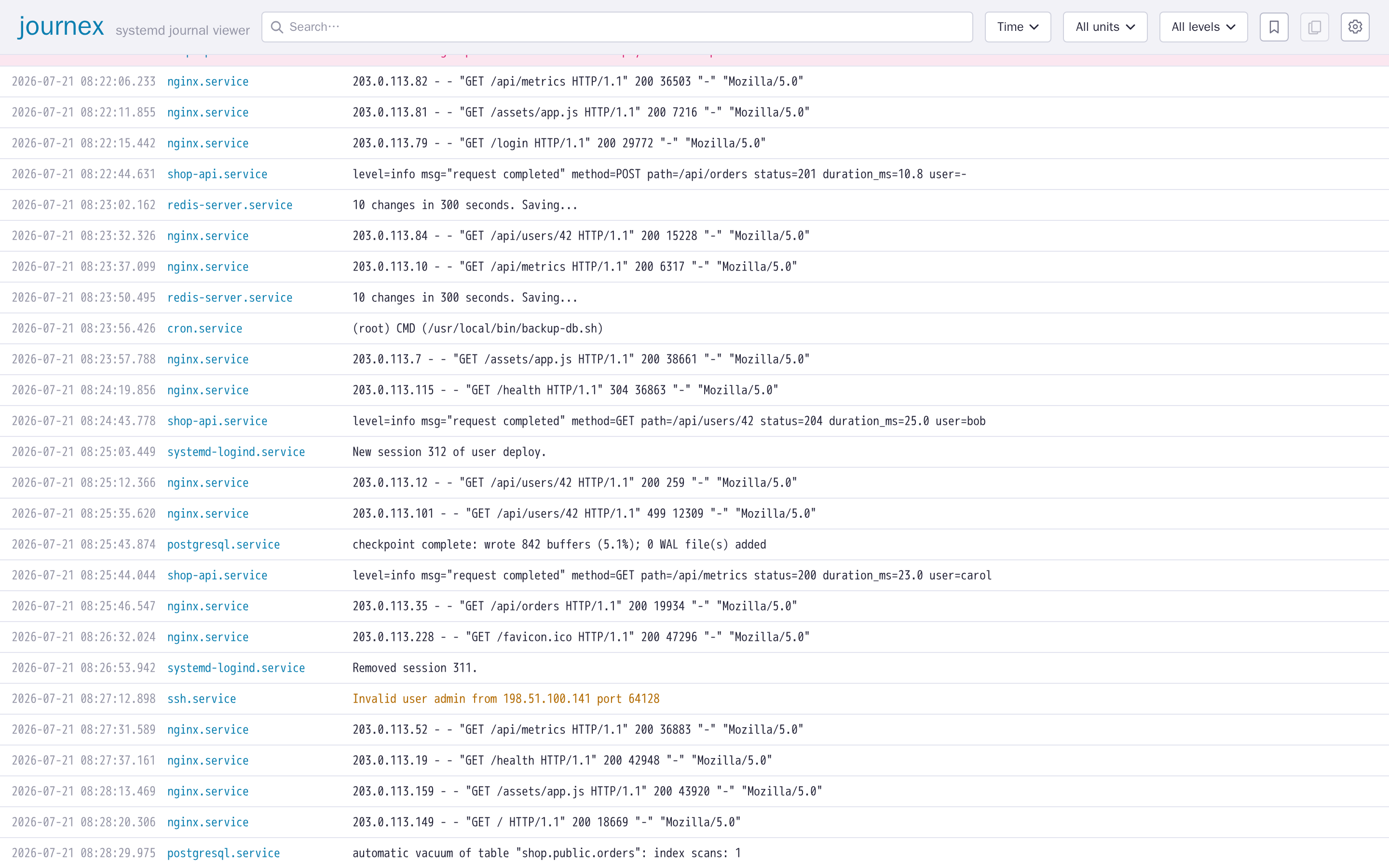Viewport: 1389px width, 868px height.
Task: Select the '203.0.113.149 GET / HTTP/1.1' message
Action: point(546,822)
